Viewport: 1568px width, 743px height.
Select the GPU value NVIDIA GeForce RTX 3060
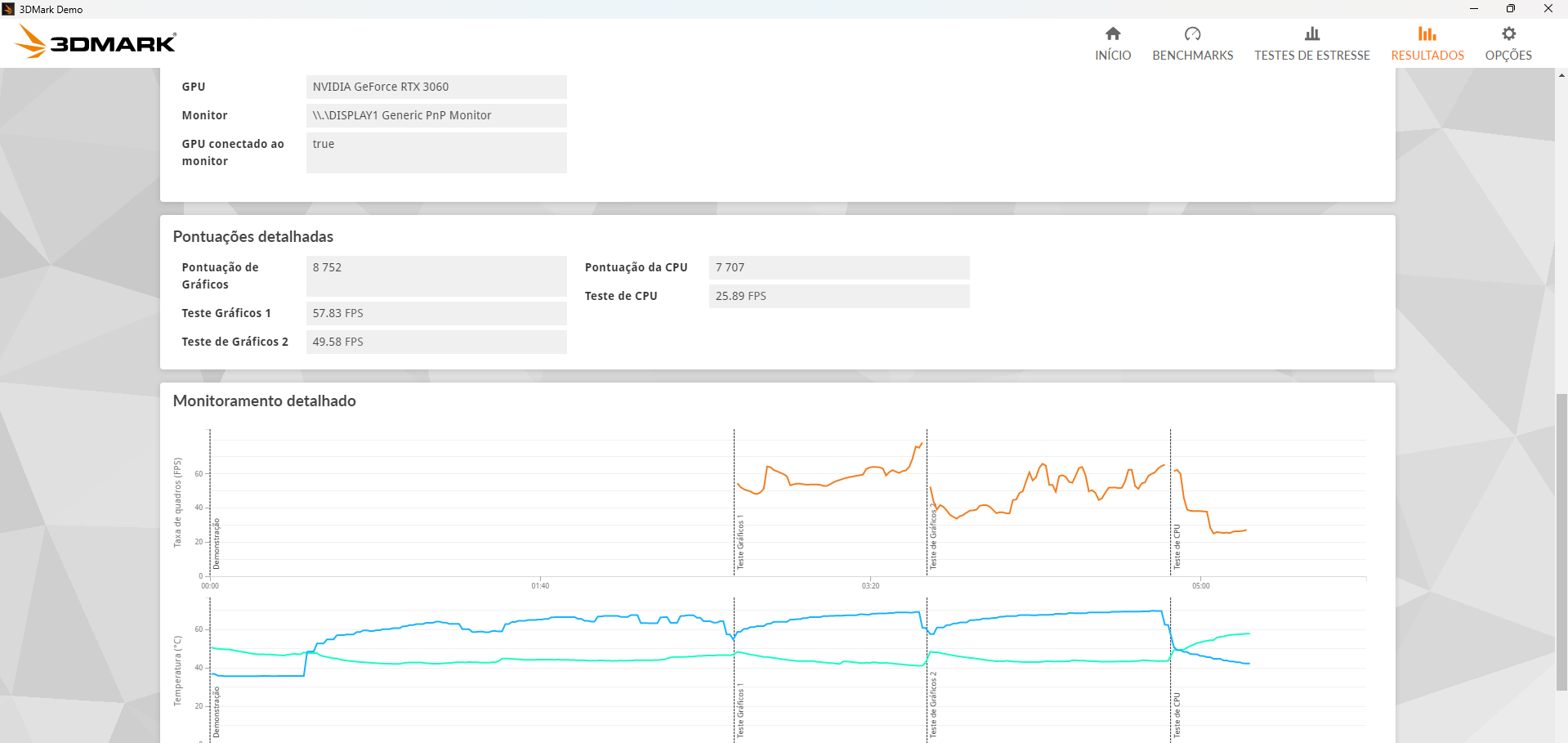(x=436, y=87)
